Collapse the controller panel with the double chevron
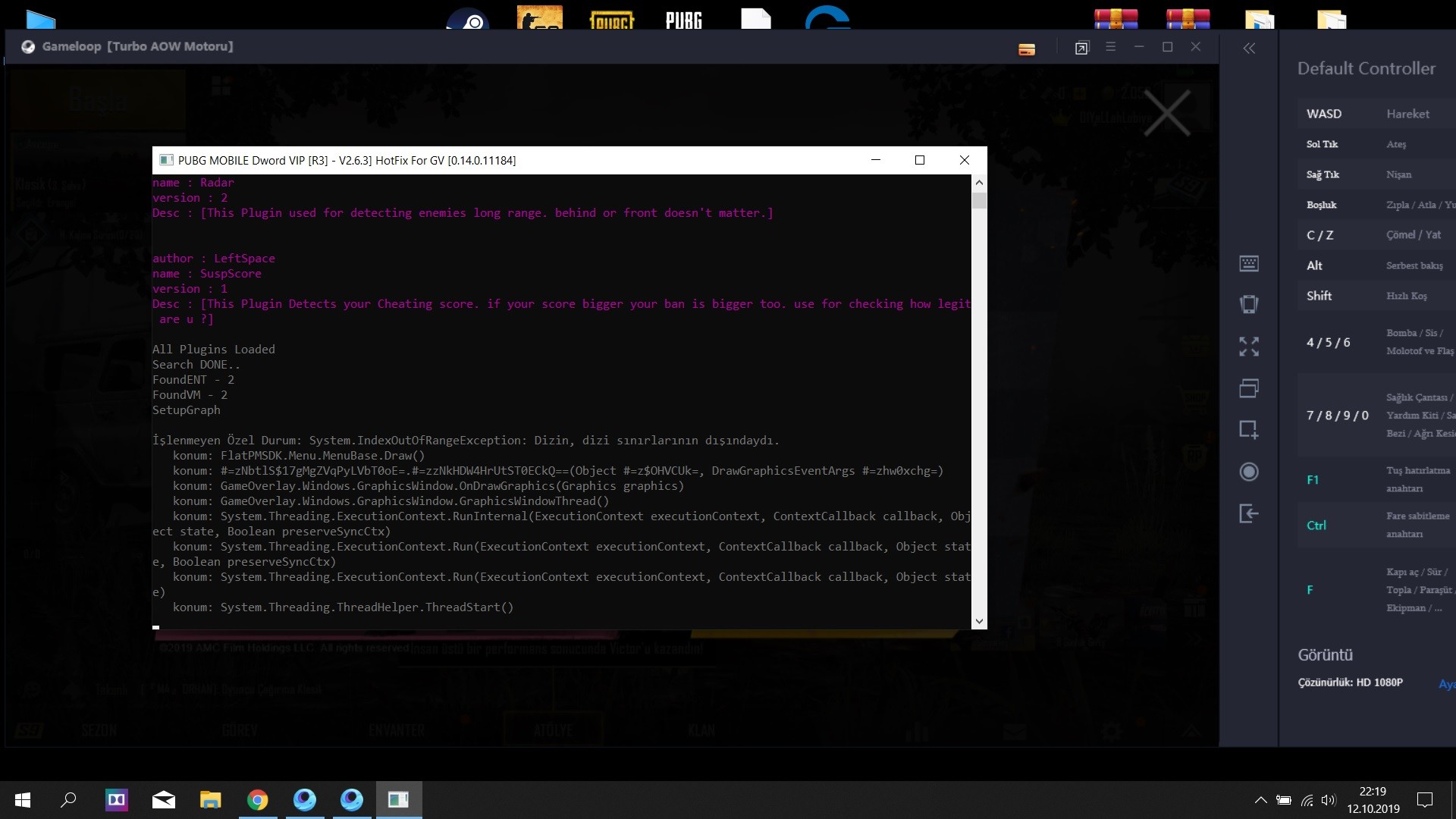1456x819 pixels. pyautogui.click(x=1249, y=49)
